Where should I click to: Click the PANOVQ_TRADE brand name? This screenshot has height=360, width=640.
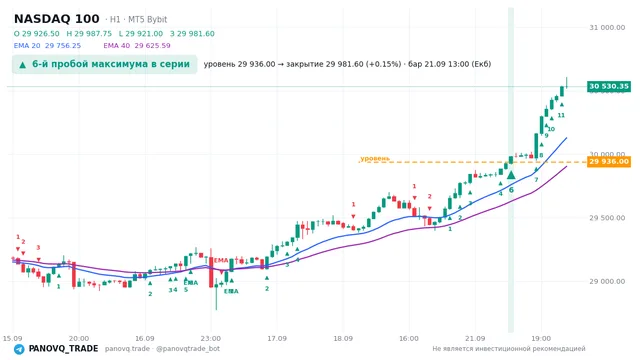click(x=63, y=349)
